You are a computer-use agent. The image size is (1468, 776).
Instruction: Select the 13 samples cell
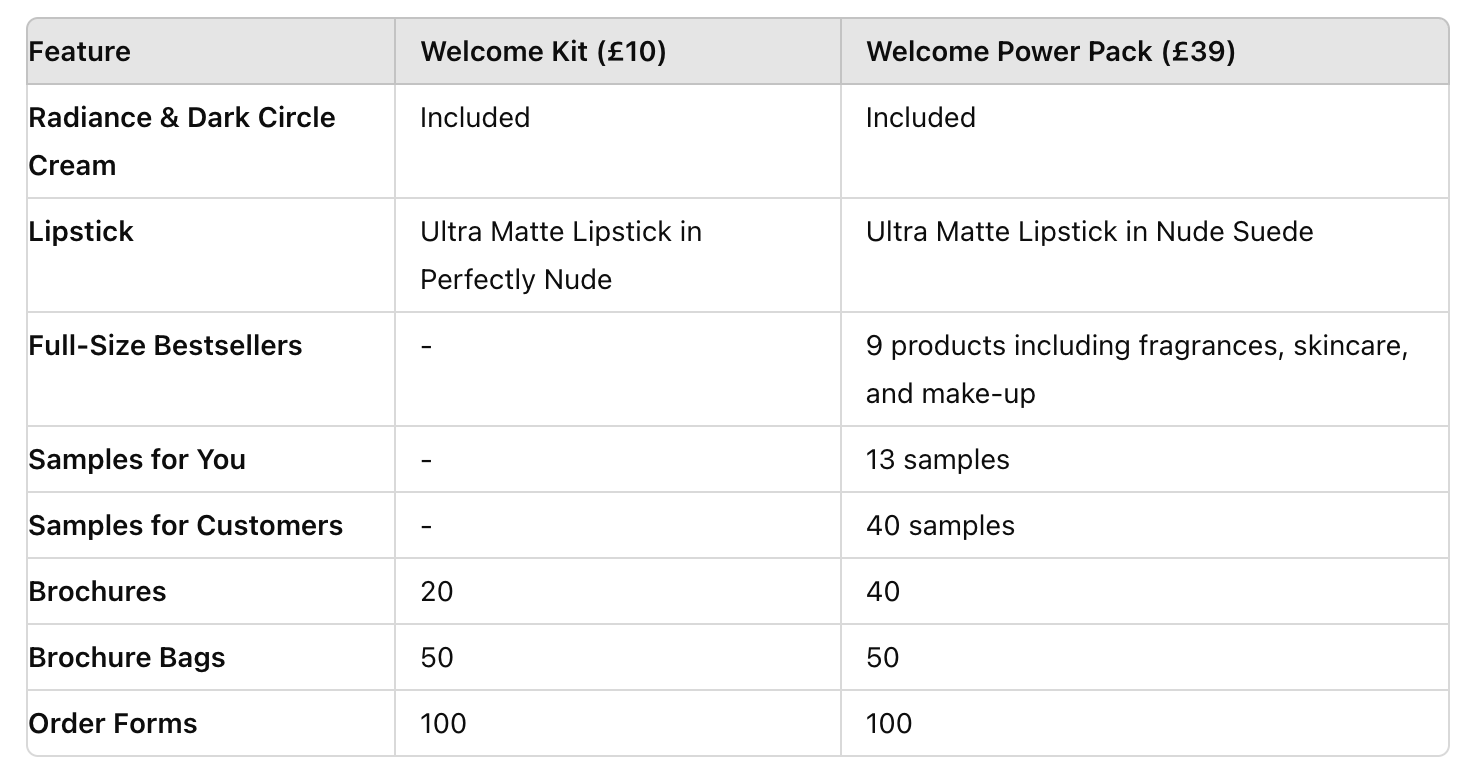937,460
